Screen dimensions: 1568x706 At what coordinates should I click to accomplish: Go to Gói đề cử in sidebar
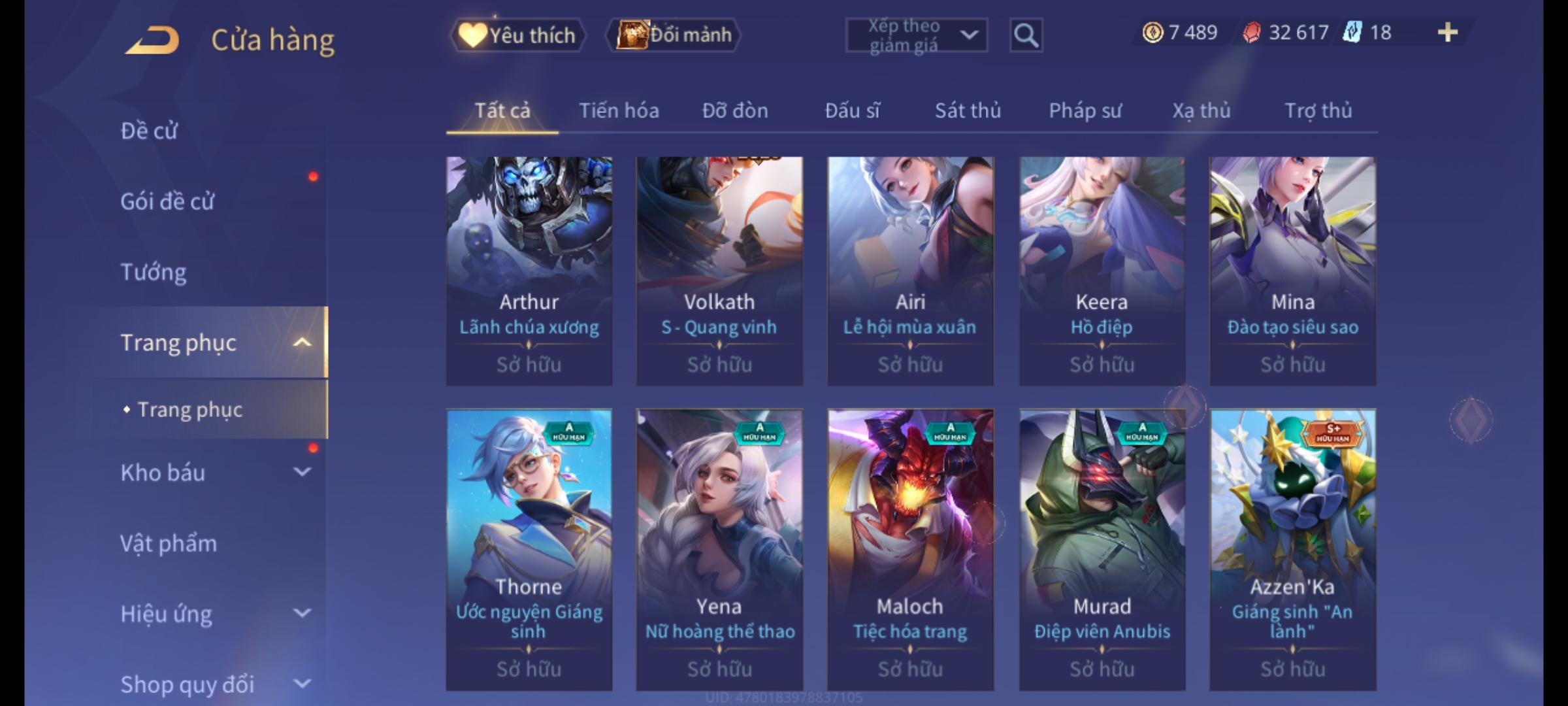pos(167,201)
